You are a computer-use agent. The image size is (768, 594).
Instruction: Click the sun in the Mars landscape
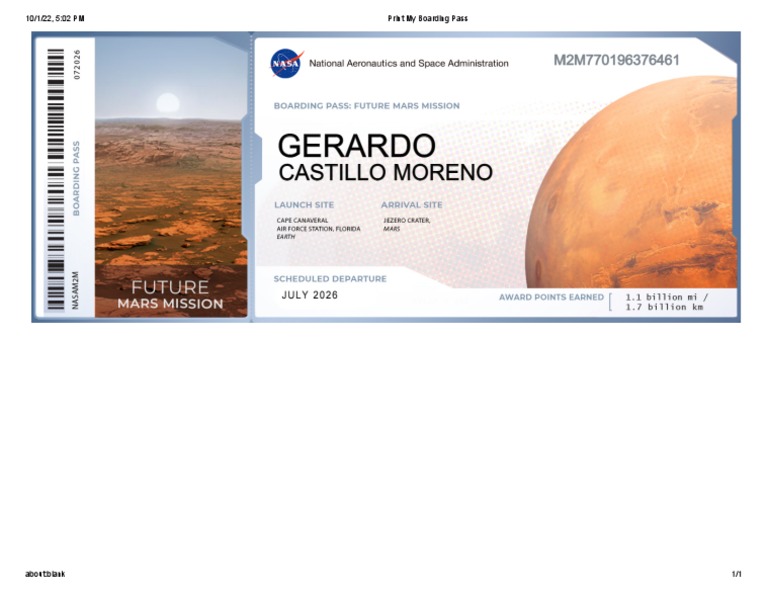[168, 103]
